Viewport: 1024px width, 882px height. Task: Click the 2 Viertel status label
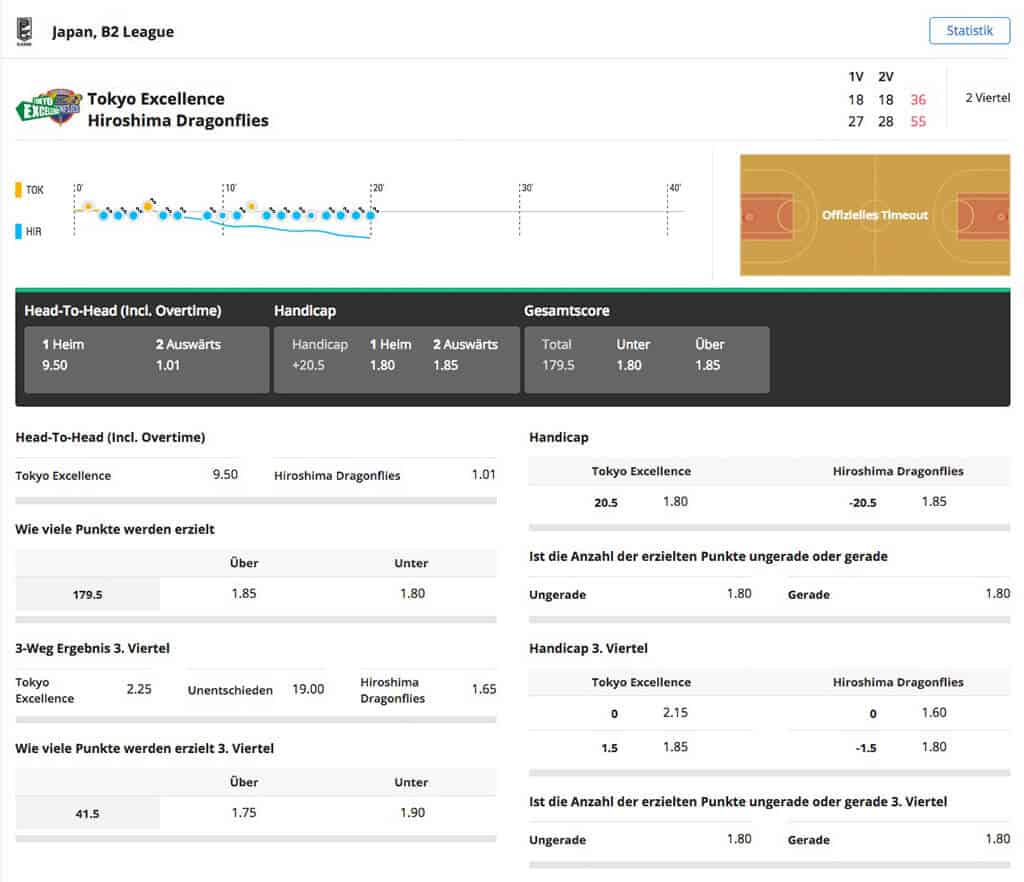[x=987, y=98]
